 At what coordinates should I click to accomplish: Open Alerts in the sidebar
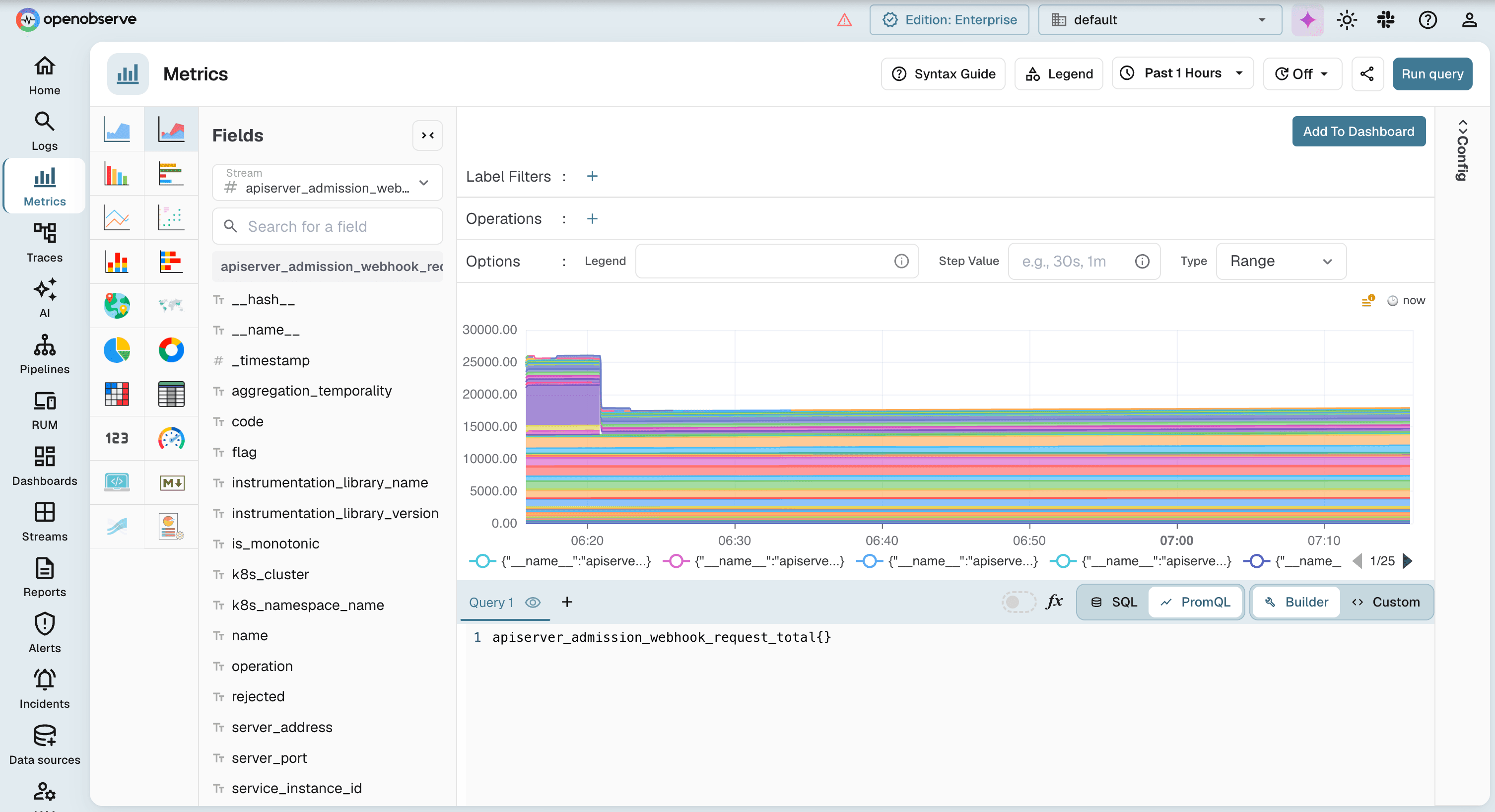click(45, 633)
